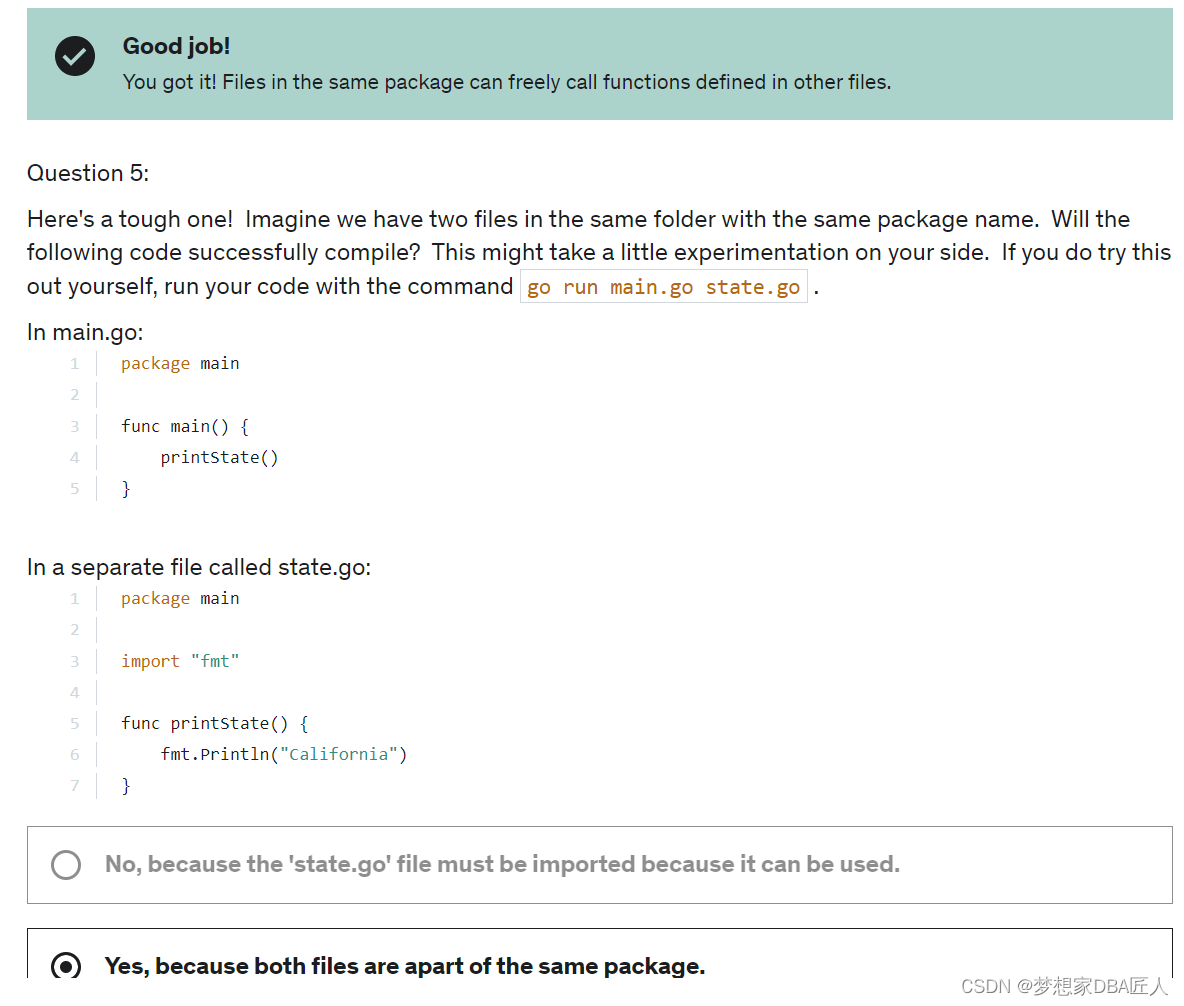Click "In a separate file called state.go:" text
This screenshot has width=1184, height=1006.
[x=199, y=567]
